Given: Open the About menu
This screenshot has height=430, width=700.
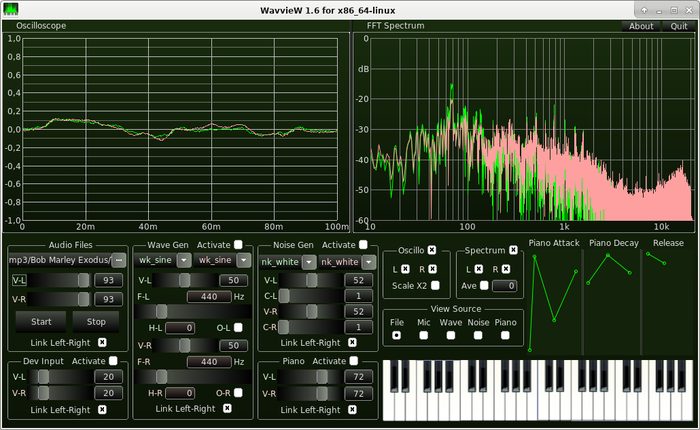Looking at the screenshot, I should pos(641,26).
